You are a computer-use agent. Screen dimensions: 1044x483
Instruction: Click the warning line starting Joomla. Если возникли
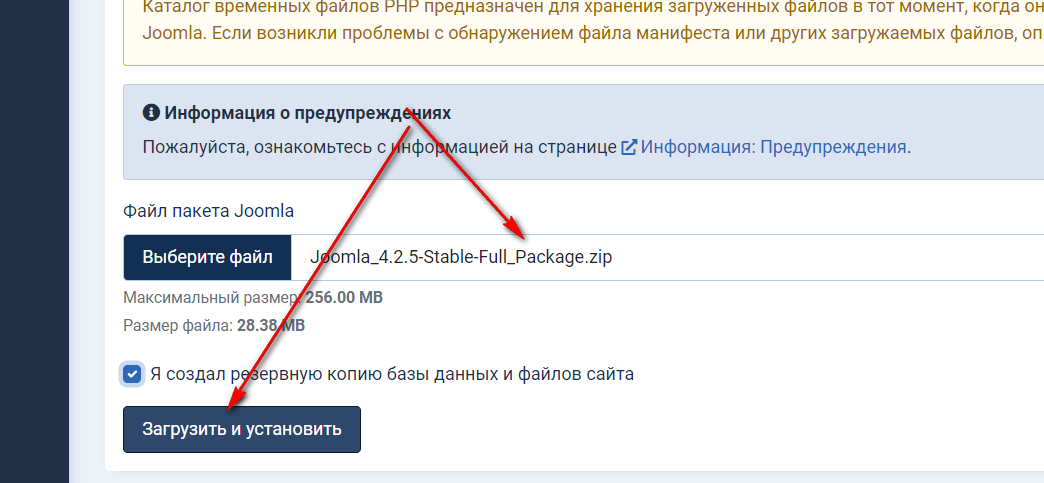590,32
